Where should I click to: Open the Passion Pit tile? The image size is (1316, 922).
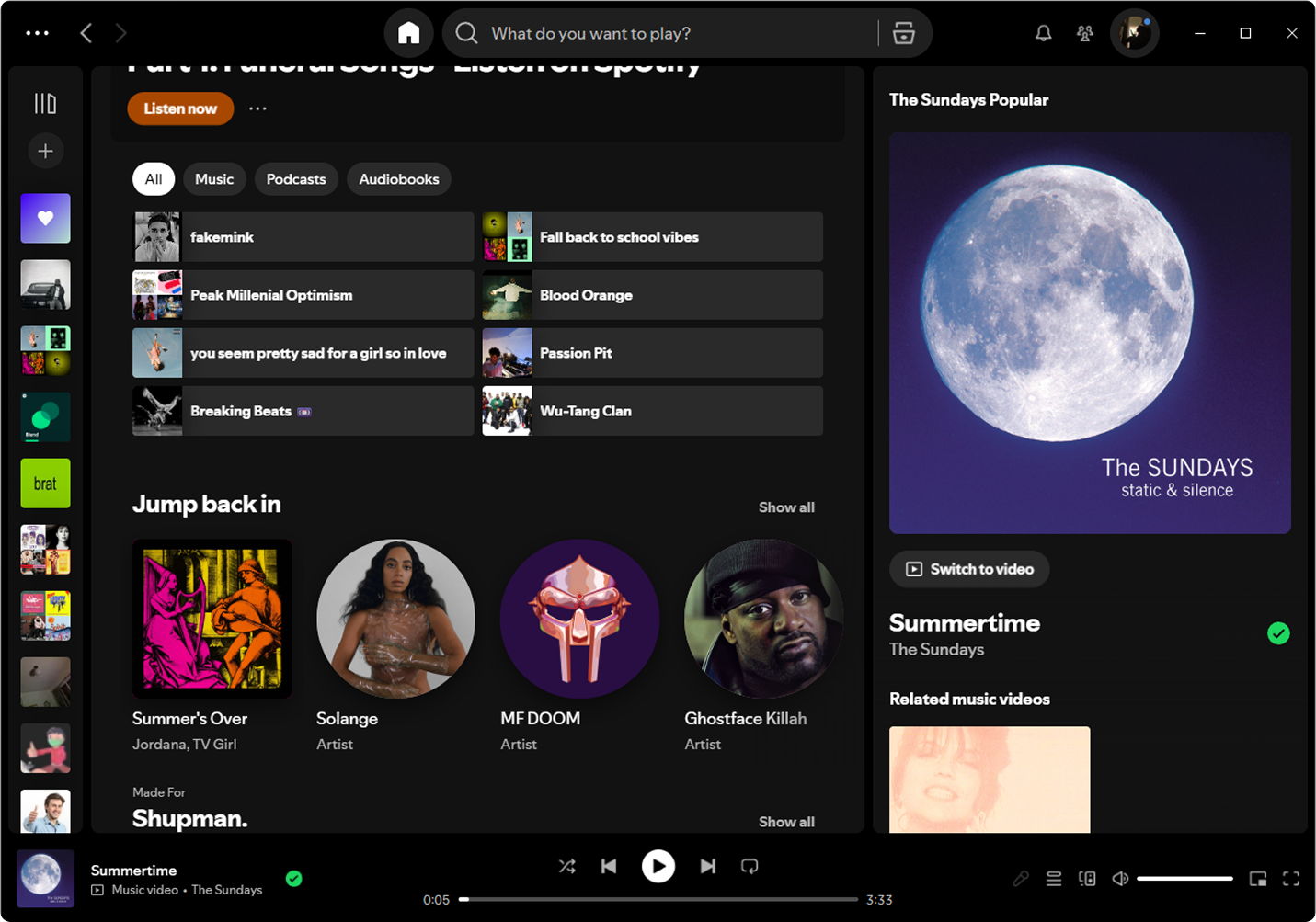(652, 353)
